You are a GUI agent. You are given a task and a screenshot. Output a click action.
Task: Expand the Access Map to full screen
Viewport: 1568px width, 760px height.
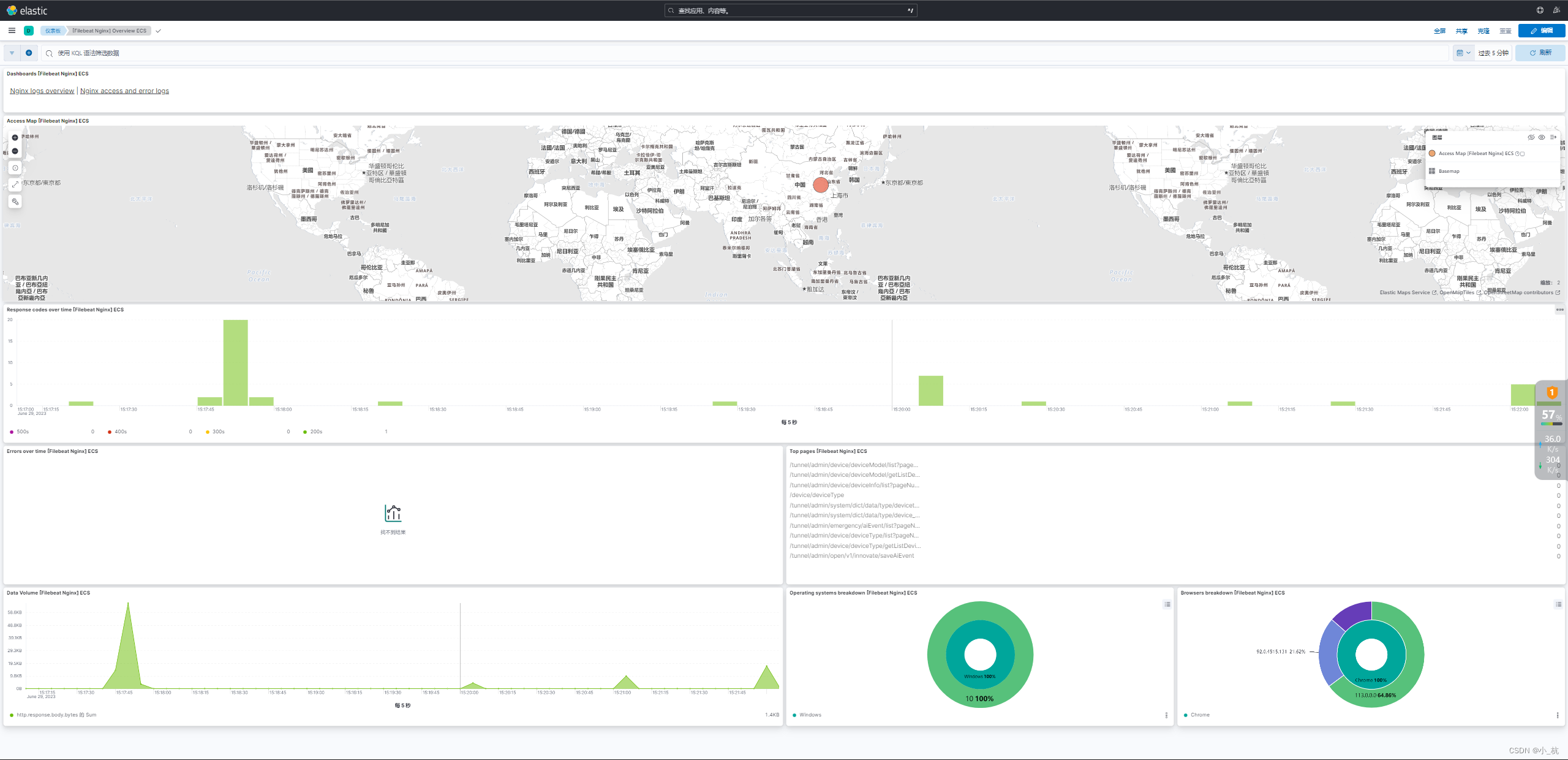[x=15, y=184]
